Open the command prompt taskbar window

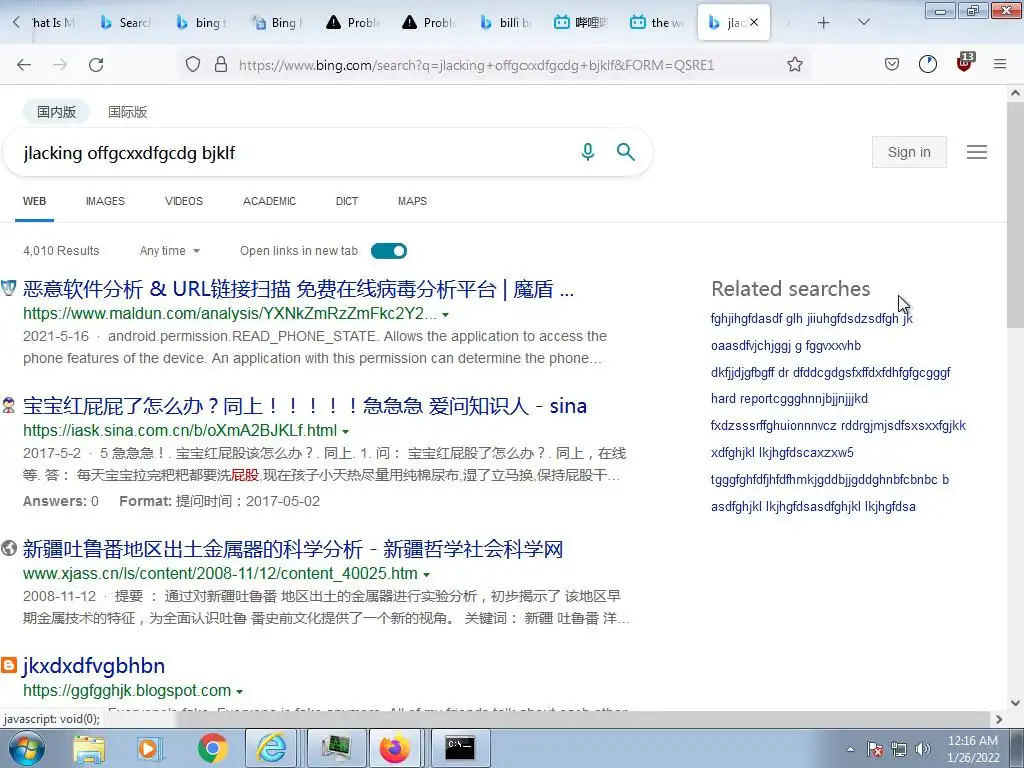(x=460, y=749)
